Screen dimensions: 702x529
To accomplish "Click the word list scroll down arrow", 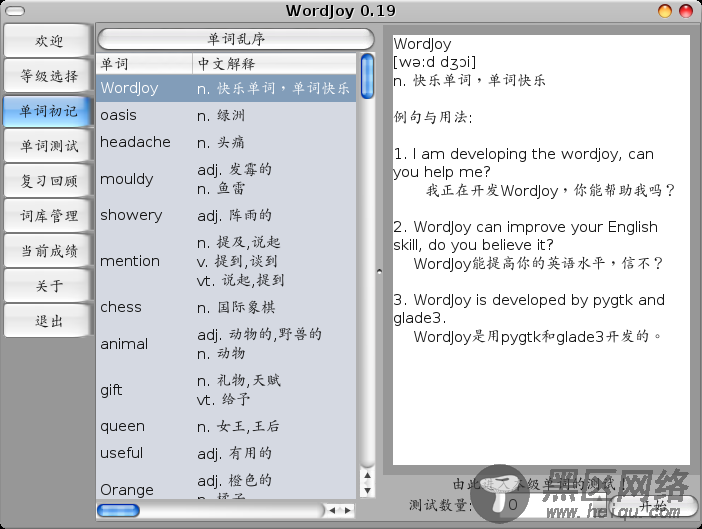I will (367, 491).
